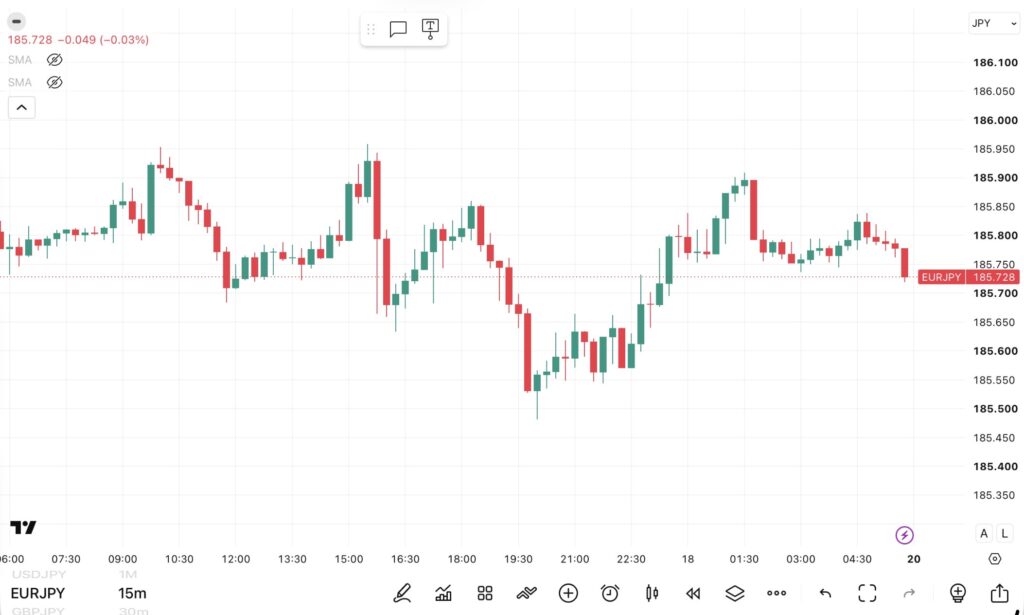Open the layout grid icon
This screenshot has height=615, width=1024.
(485, 593)
